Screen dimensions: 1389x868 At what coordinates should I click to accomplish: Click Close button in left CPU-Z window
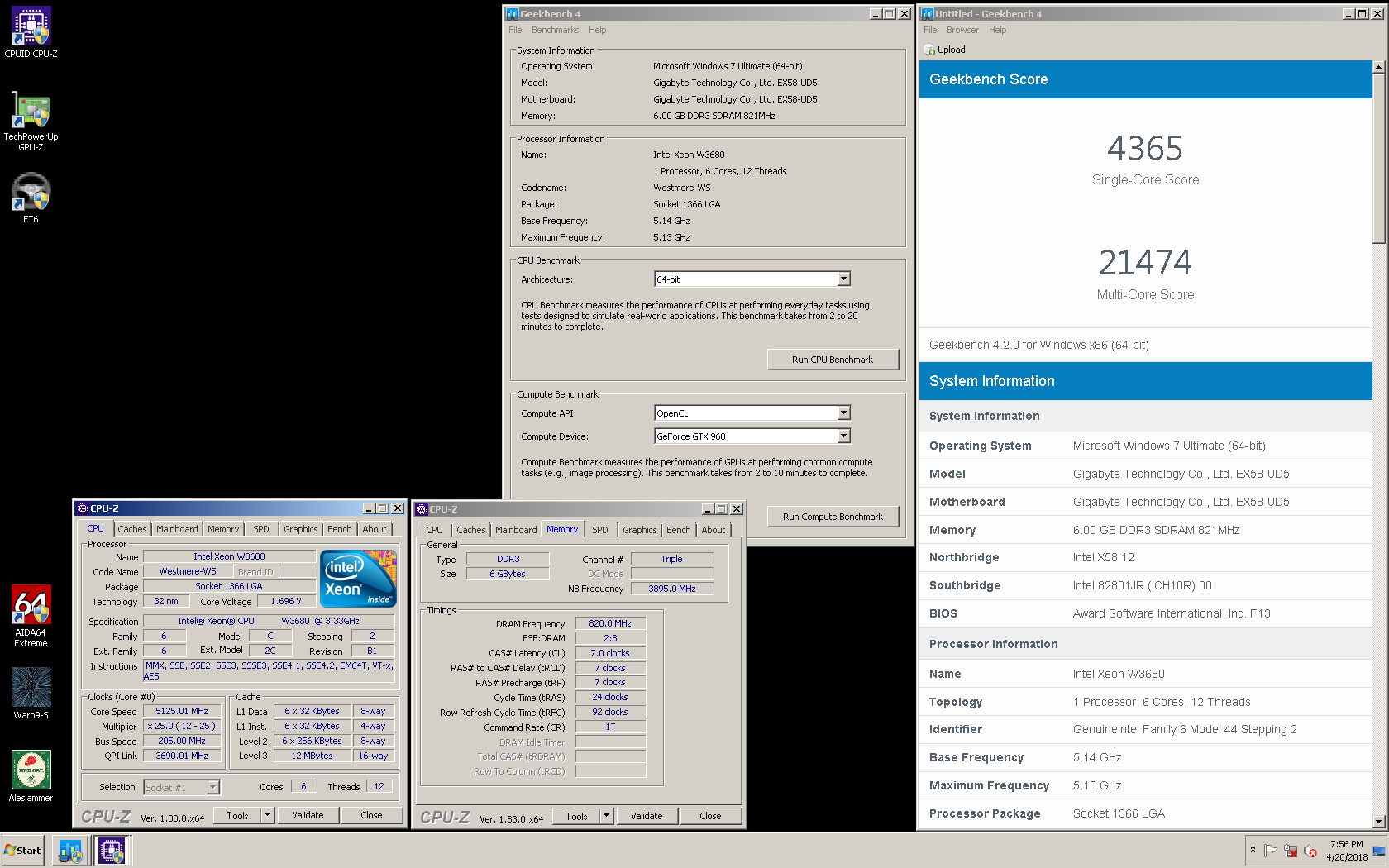(371, 815)
